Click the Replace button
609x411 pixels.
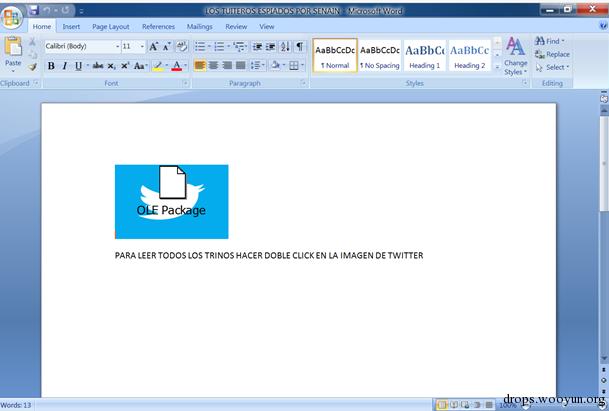(552, 54)
